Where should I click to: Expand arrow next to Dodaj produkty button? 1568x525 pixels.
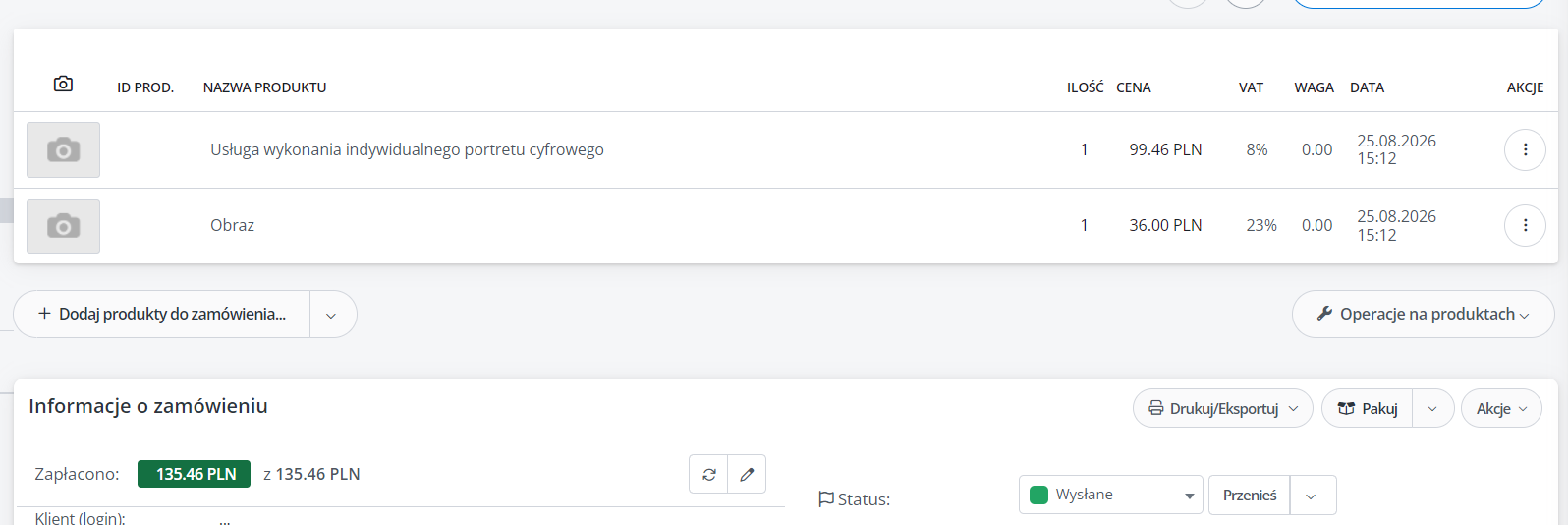[x=332, y=315]
